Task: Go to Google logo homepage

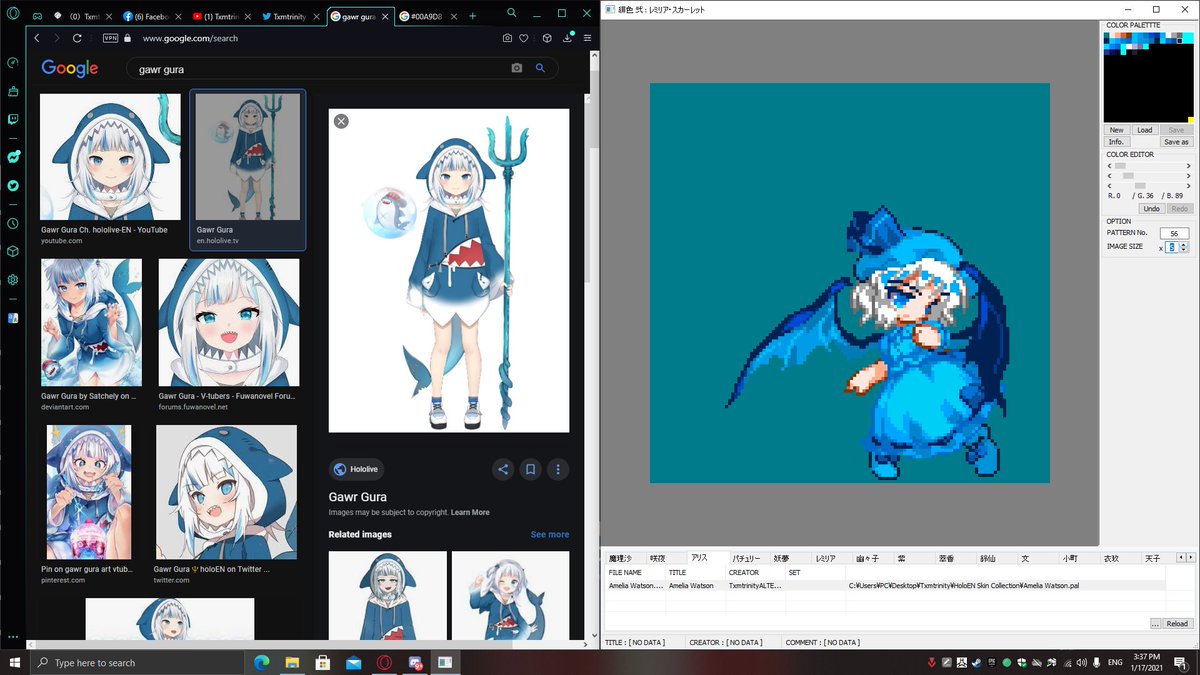Action: 69,68
